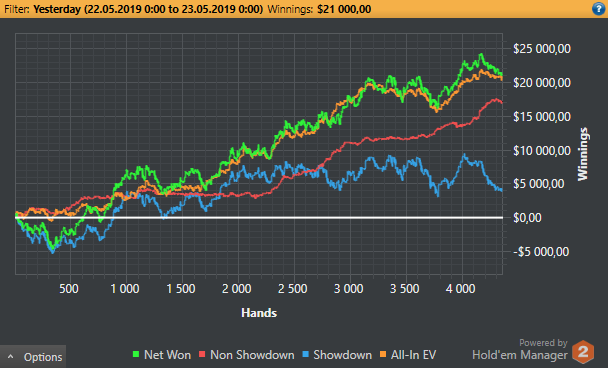Screen dimensions: 608x368
Task: Click the 4 000 hands x-axis label
Action: point(460,289)
